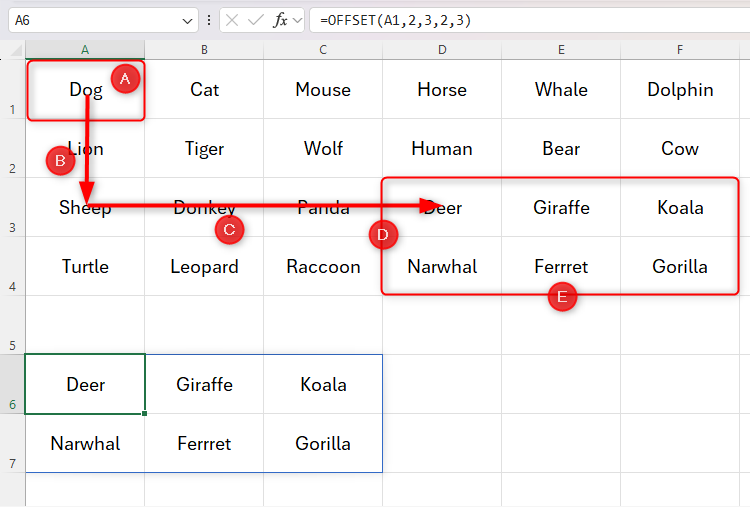Click the Cancel X icon in formula bar
750x507 pixels.
coord(234,20)
